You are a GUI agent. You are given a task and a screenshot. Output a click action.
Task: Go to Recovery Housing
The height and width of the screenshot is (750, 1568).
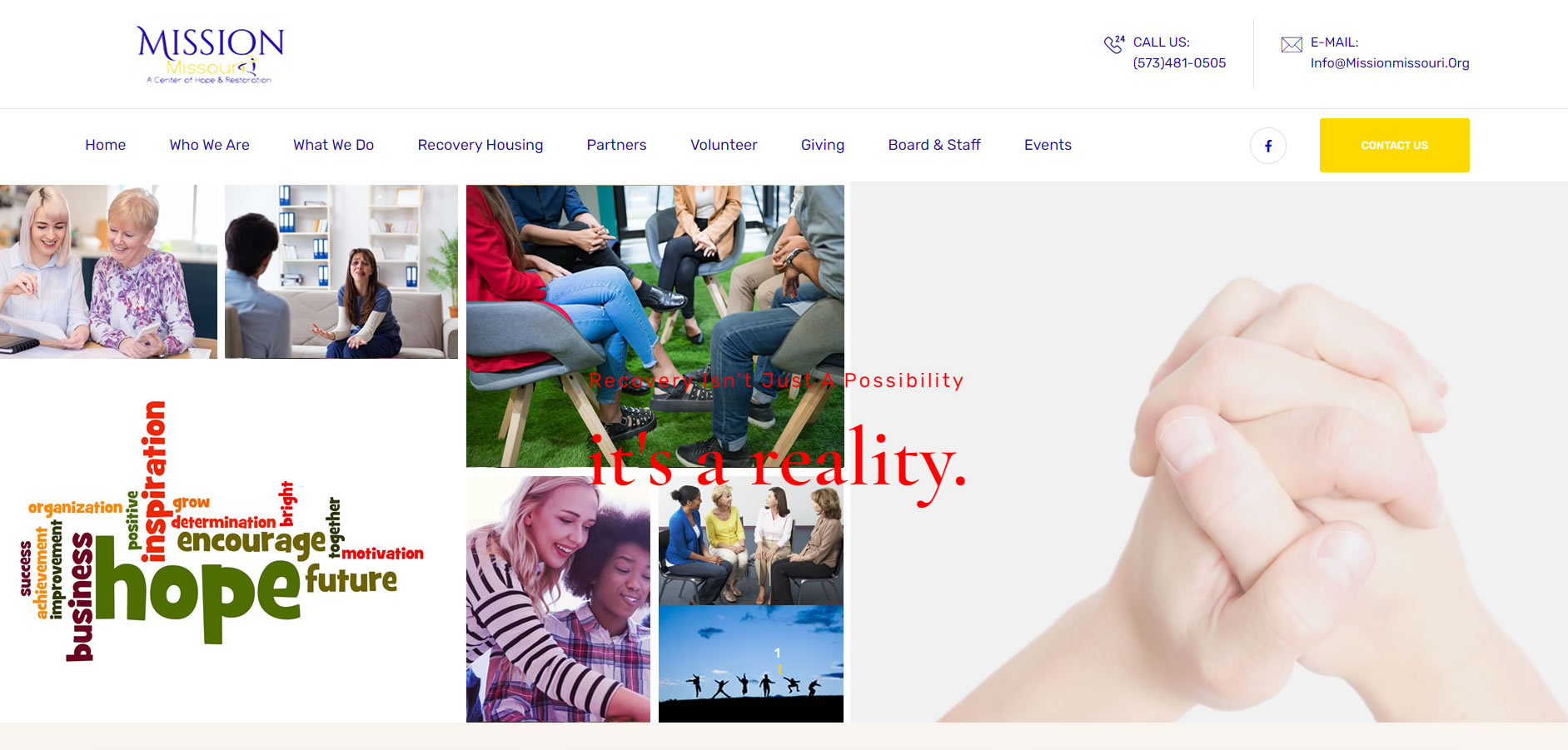(480, 145)
